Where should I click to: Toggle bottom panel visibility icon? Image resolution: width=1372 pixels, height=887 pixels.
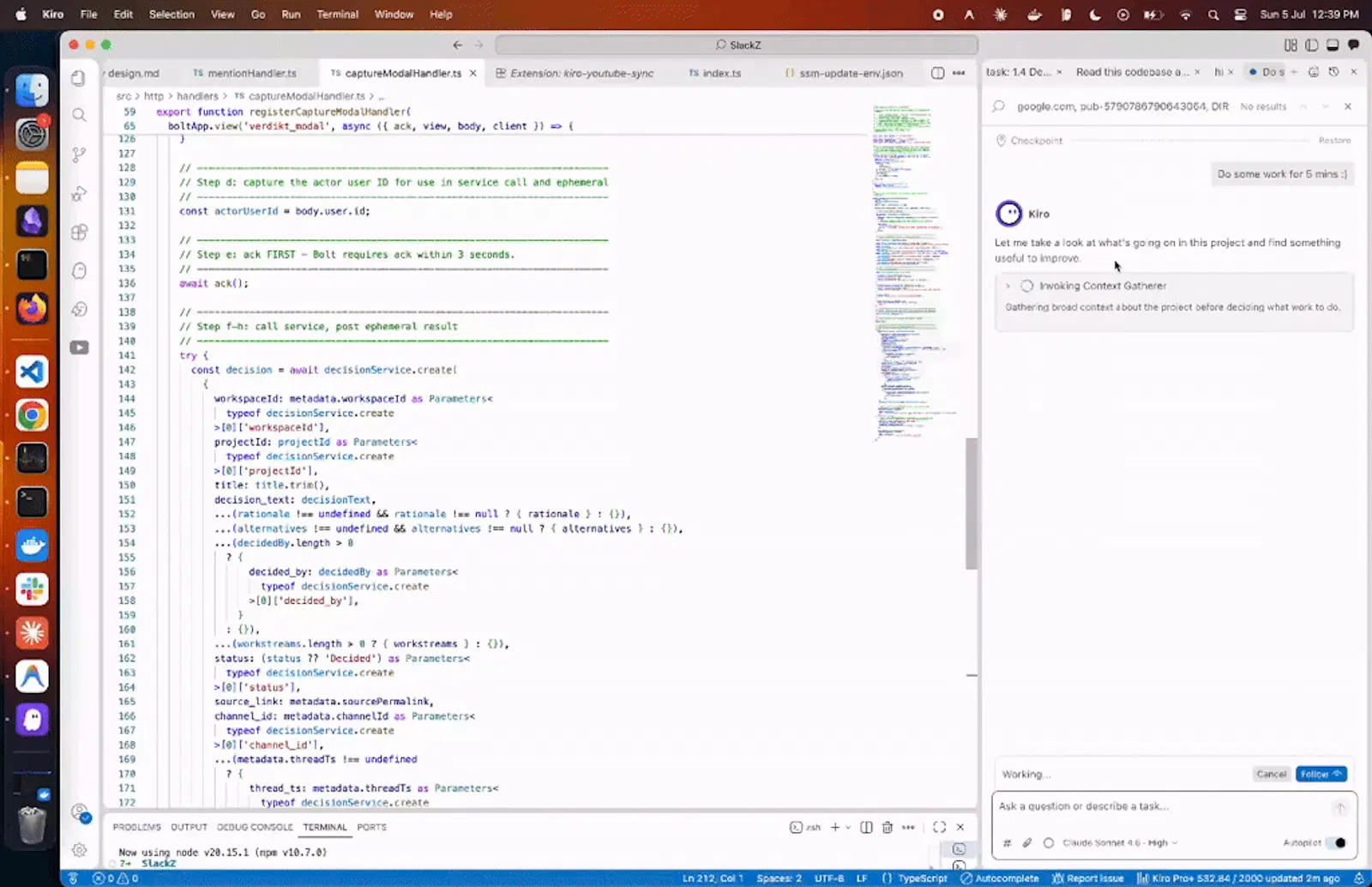(1333, 45)
